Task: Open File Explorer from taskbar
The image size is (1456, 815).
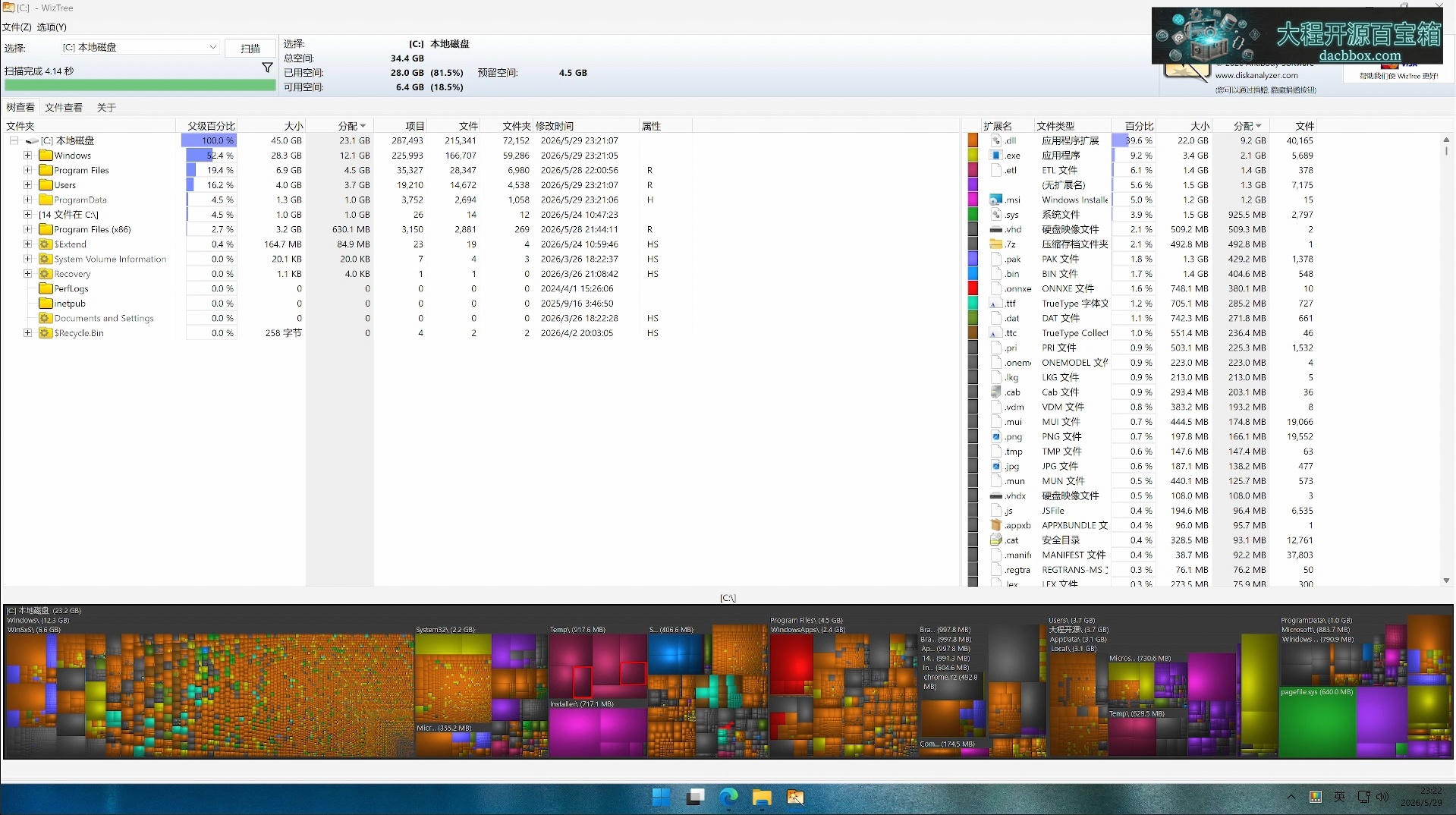Action: pos(762,797)
